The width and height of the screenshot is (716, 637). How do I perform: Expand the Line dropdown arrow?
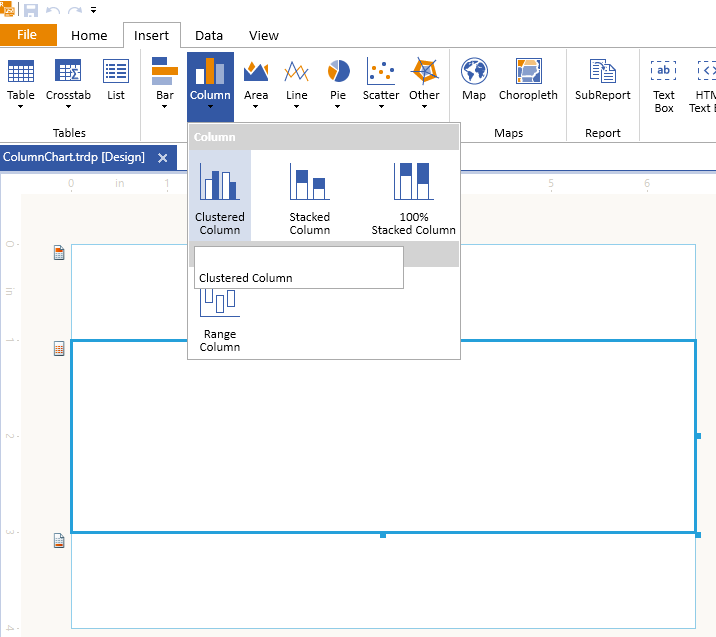tap(296, 107)
